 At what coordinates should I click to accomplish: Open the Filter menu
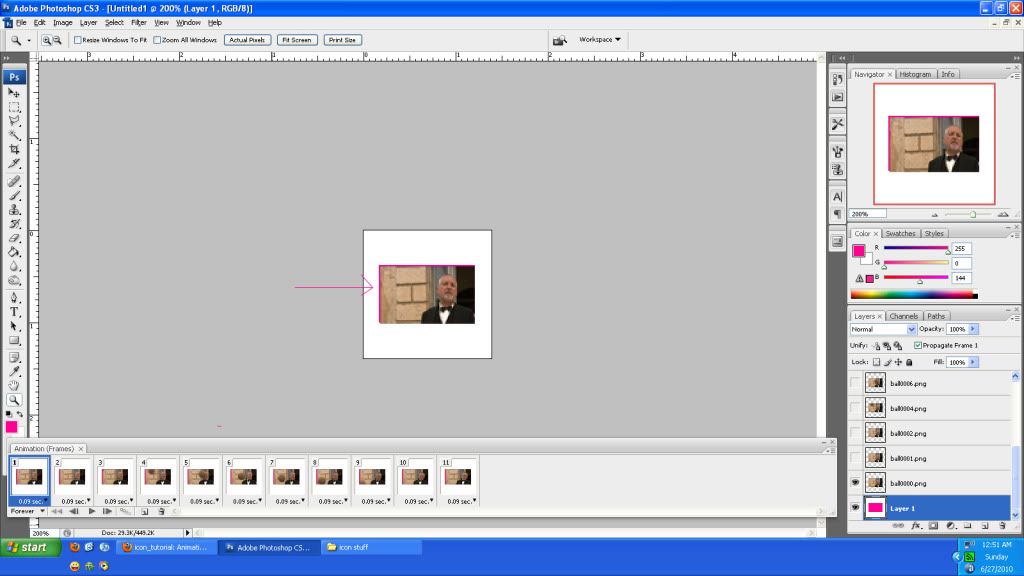click(x=139, y=22)
